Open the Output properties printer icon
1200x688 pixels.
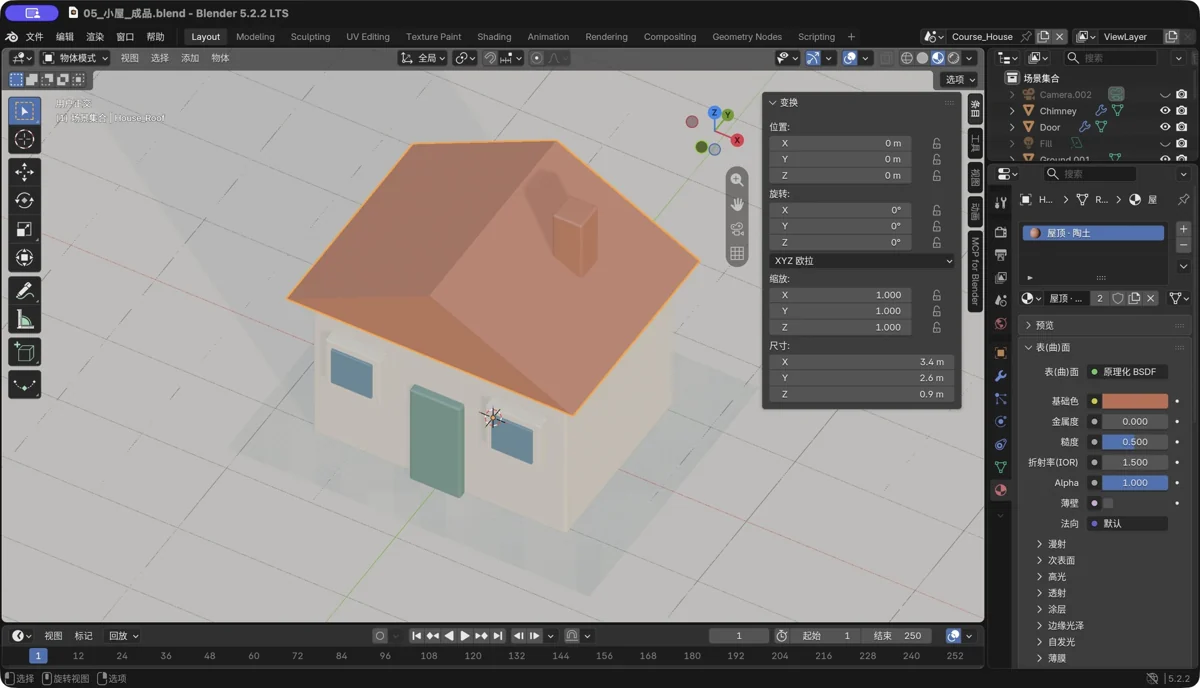(x=1001, y=255)
